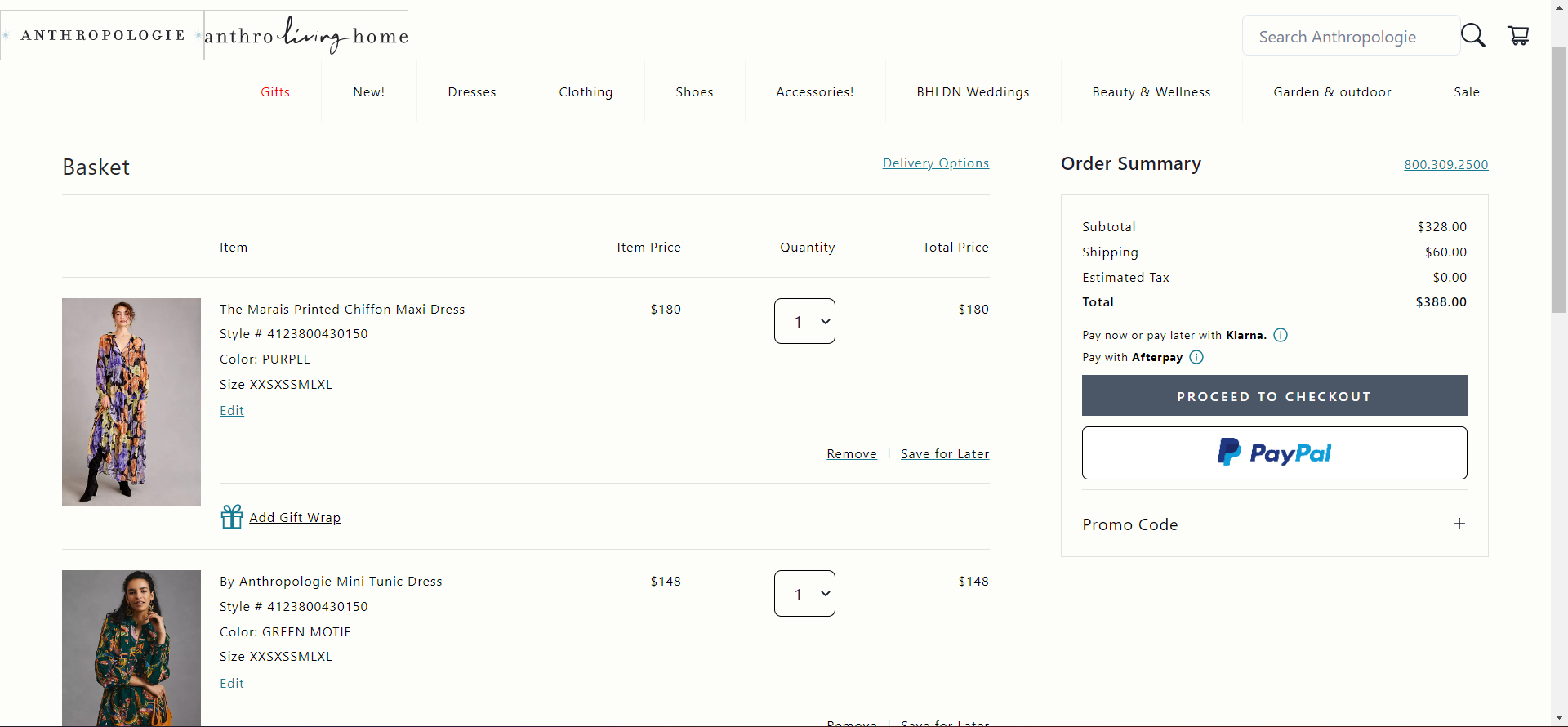Open quantity dropdown for Marais Chiffon Dress
This screenshot has width=1568, height=727.
(x=804, y=321)
